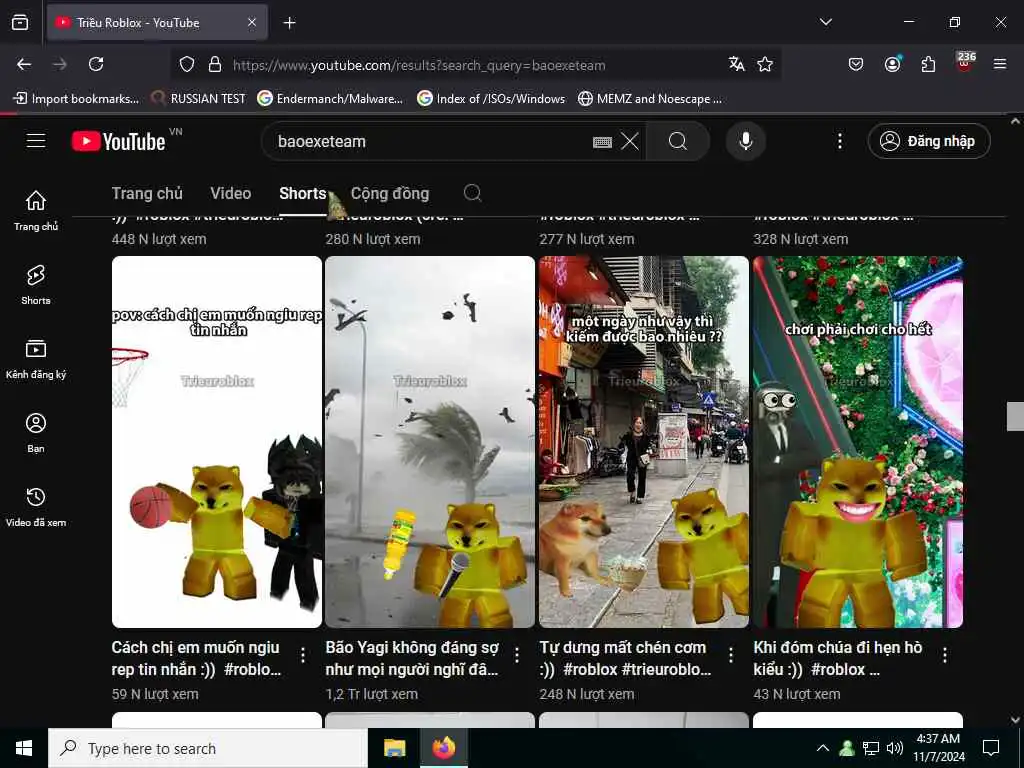1024x768 pixels.
Task: Open the Firefox account icon
Action: (892, 64)
